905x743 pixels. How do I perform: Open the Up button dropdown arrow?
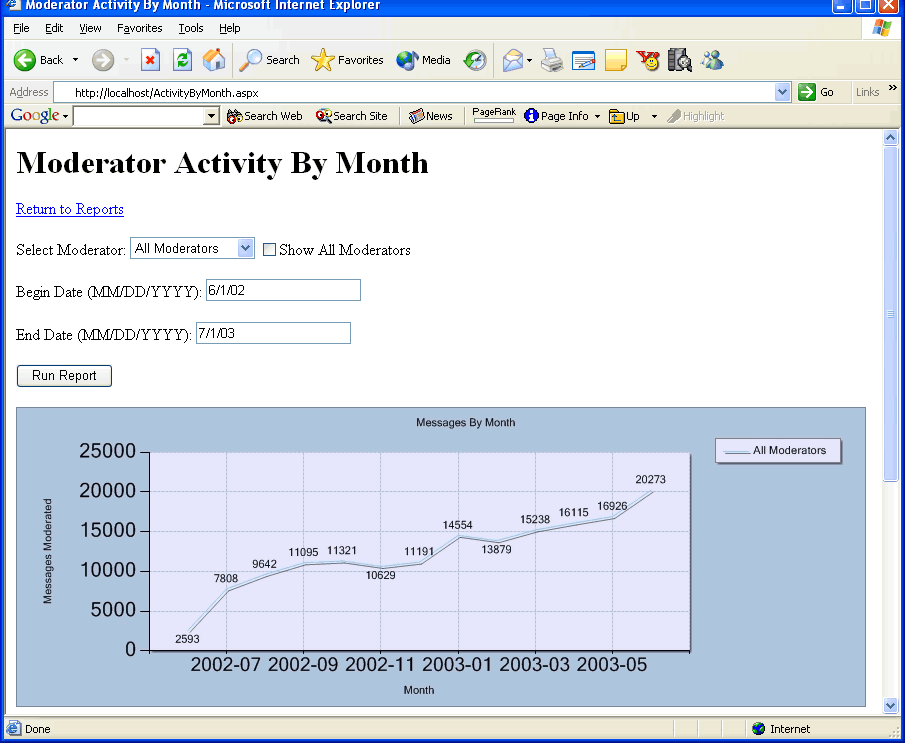coord(654,116)
